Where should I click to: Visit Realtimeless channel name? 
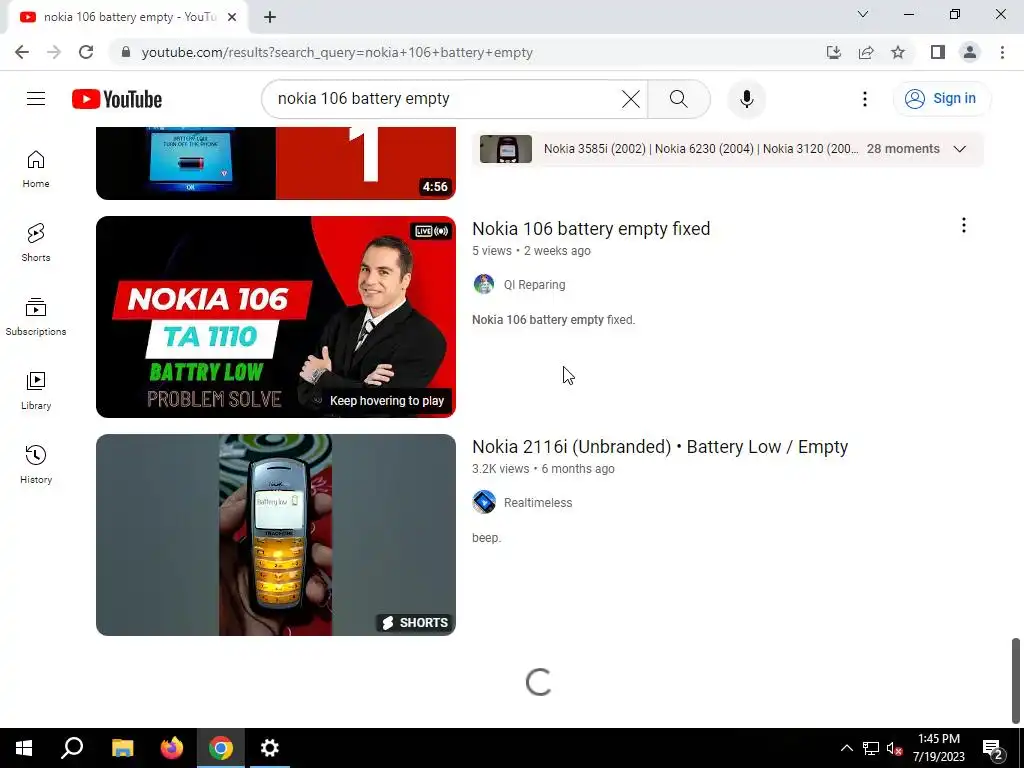(537, 503)
